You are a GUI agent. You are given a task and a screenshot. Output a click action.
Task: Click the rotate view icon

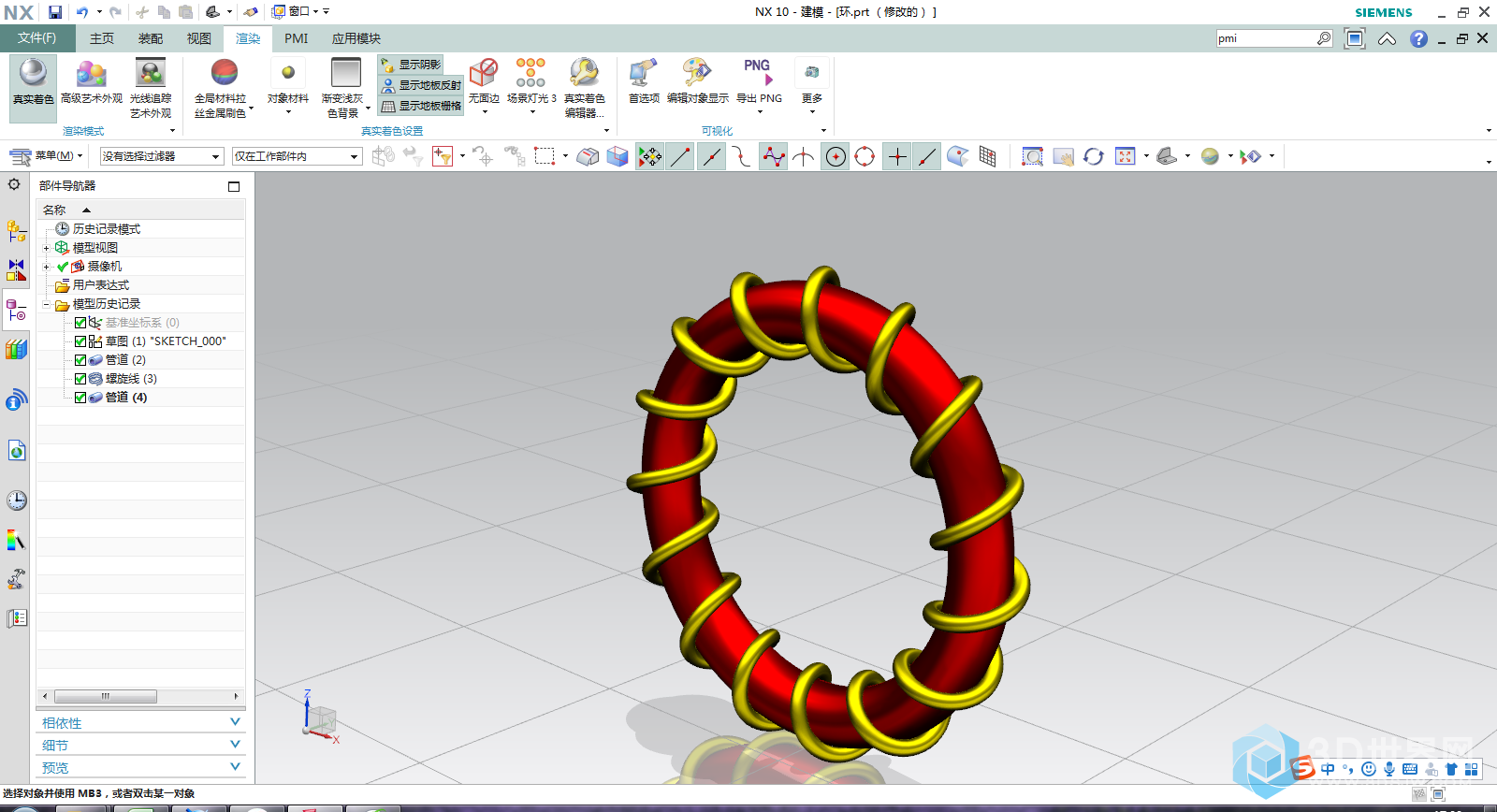1094,156
